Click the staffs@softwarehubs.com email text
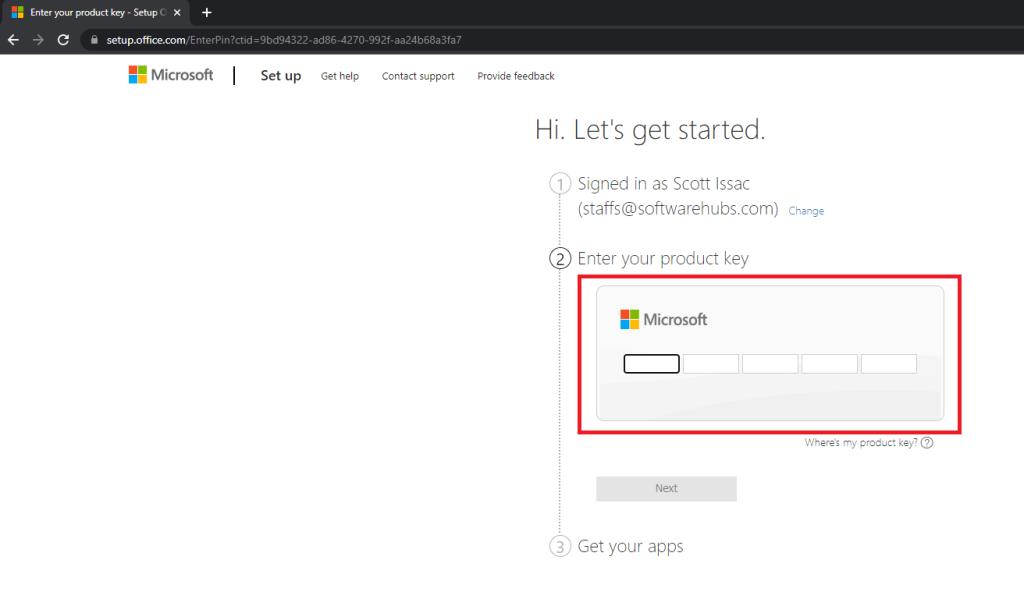Viewport: 1024px width, 613px height. click(678, 209)
